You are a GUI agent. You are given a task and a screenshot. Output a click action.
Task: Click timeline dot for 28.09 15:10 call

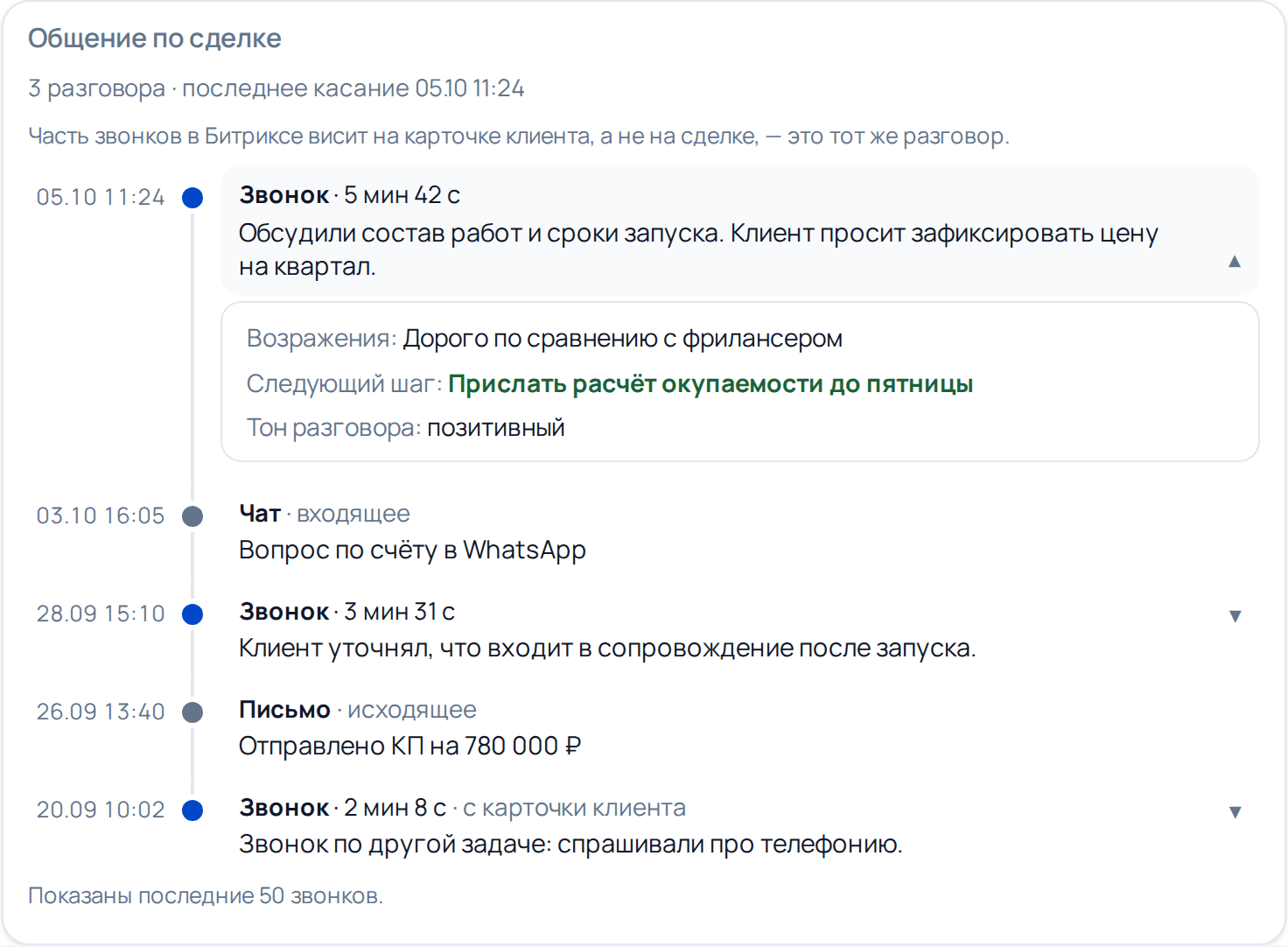tap(192, 614)
